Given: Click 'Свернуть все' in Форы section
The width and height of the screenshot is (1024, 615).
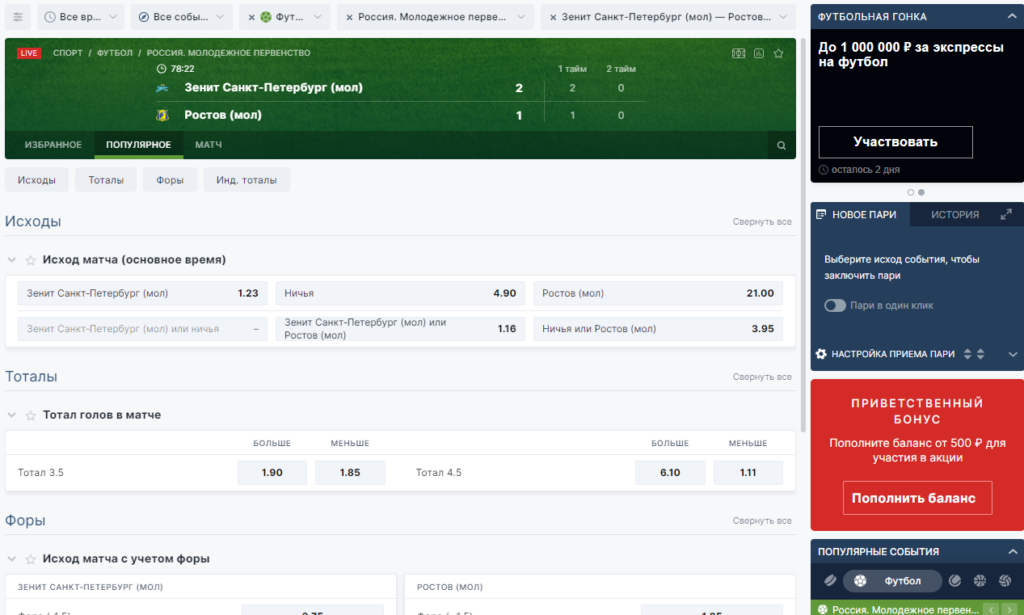Looking at the screenshot, I should 762,521.
